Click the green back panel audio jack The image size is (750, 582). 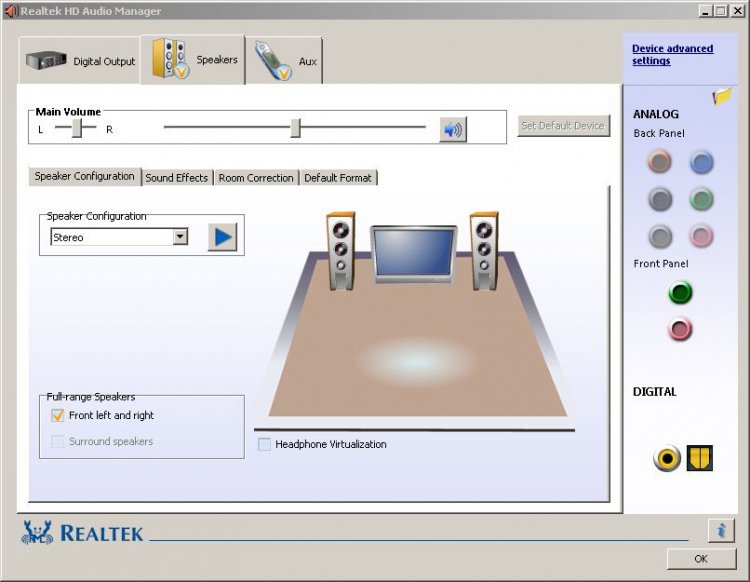click(701, 199)
